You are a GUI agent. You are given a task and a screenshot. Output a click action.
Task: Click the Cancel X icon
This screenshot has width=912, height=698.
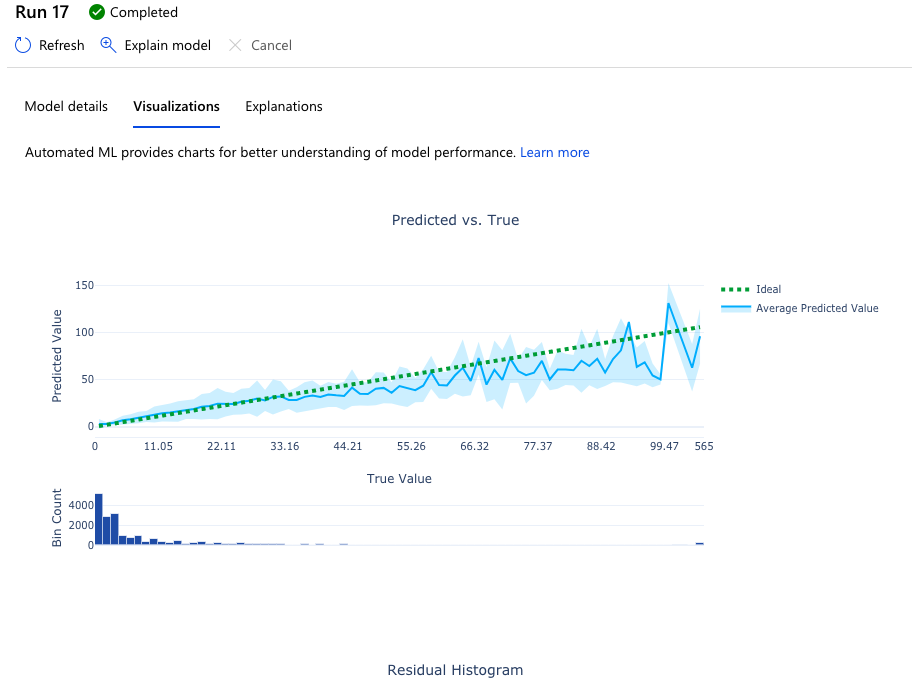pyautogui.click(x=235, y=45)
